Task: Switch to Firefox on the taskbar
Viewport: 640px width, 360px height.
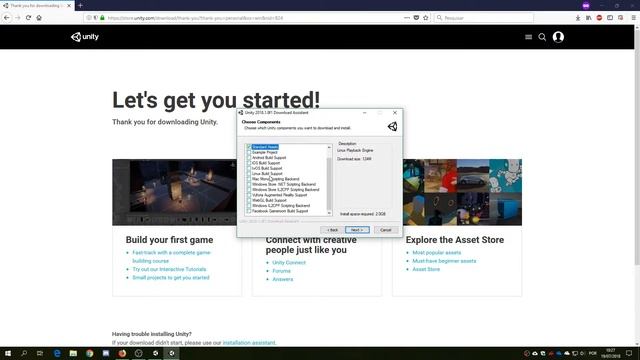Action: (x=122, y=353)
